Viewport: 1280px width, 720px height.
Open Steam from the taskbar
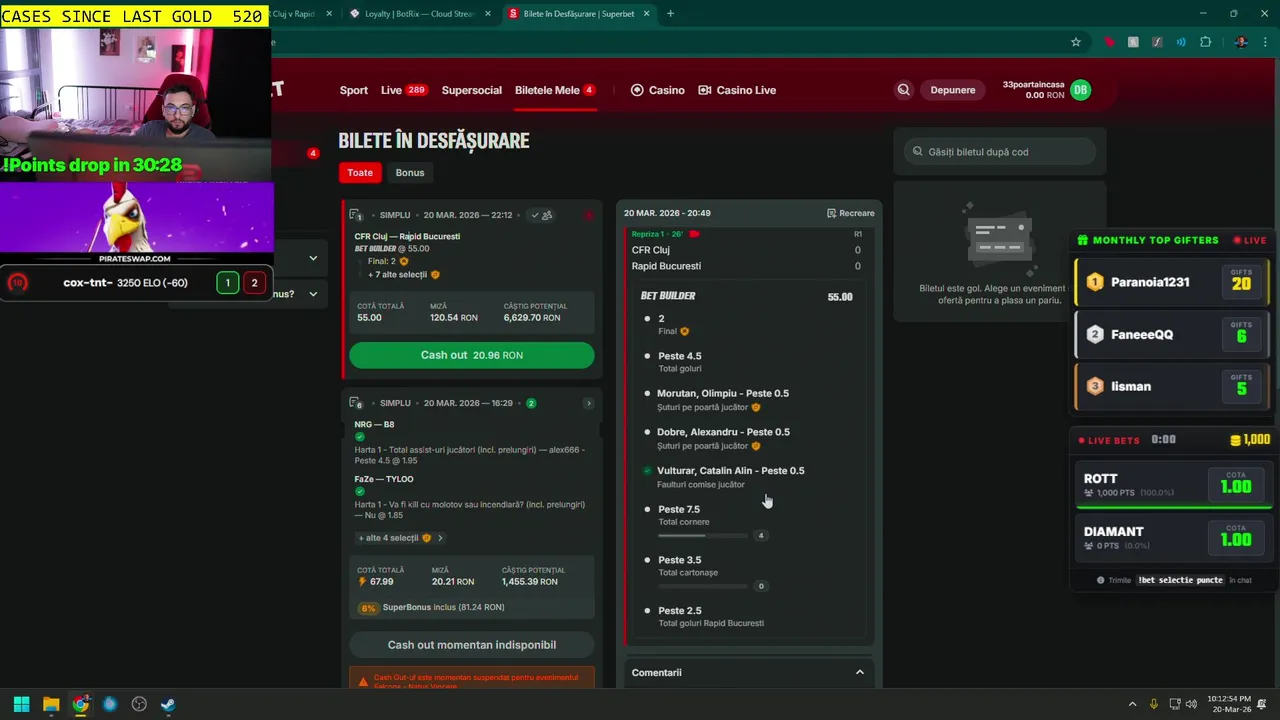pyautogui.click(x=168, y=704)
